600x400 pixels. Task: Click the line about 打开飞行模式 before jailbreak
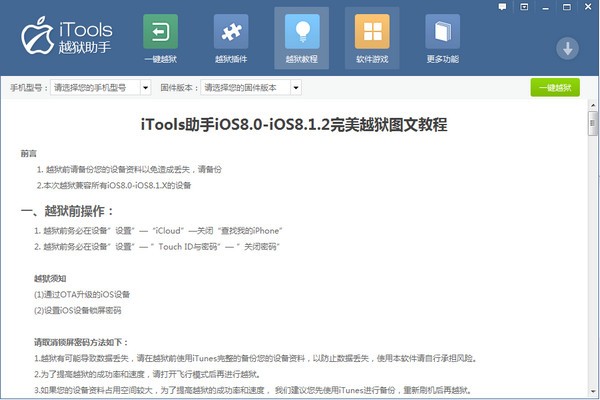tap(148, 374)
